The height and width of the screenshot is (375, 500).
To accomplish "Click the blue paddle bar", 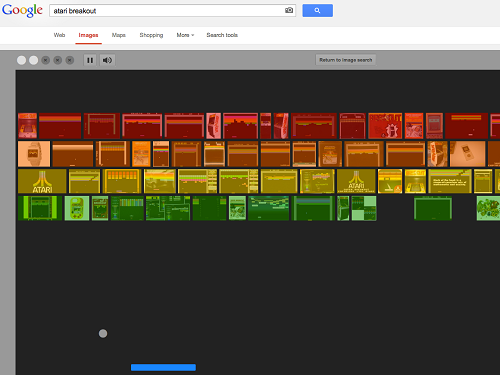I will [163, 367].
